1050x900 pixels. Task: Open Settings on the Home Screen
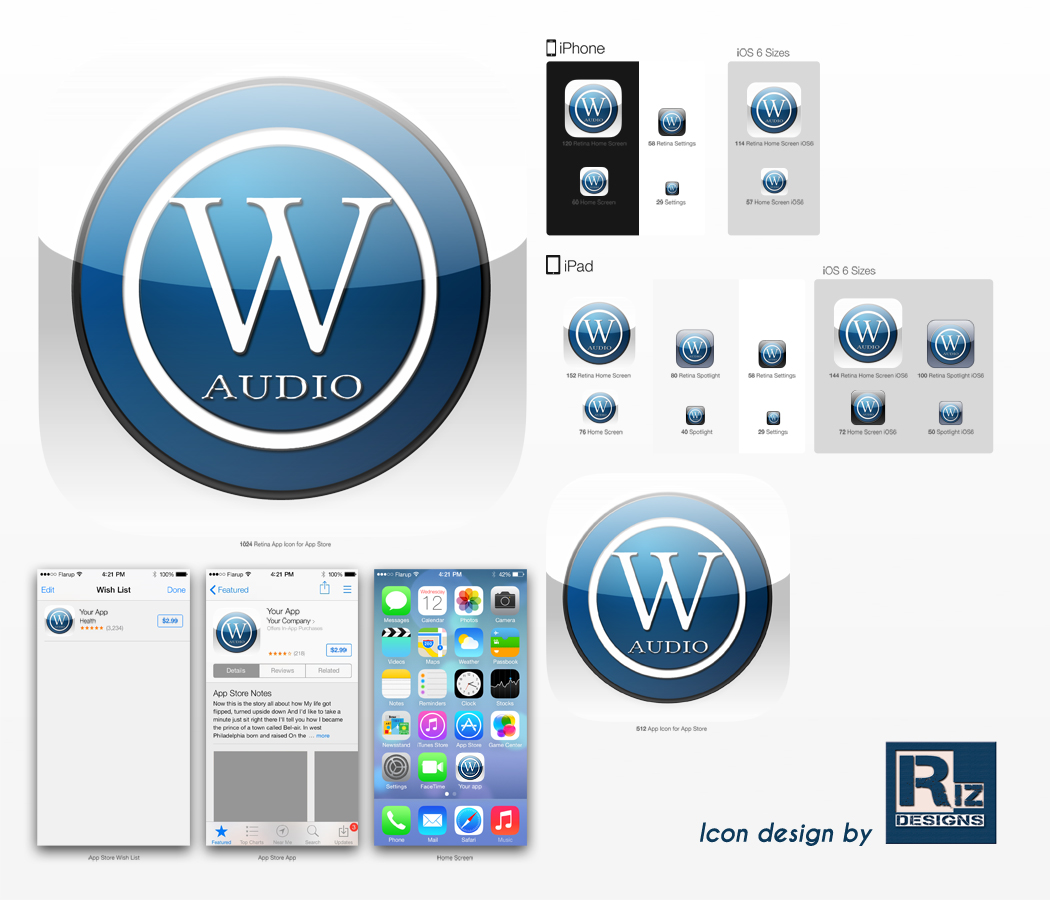[395, 767]
